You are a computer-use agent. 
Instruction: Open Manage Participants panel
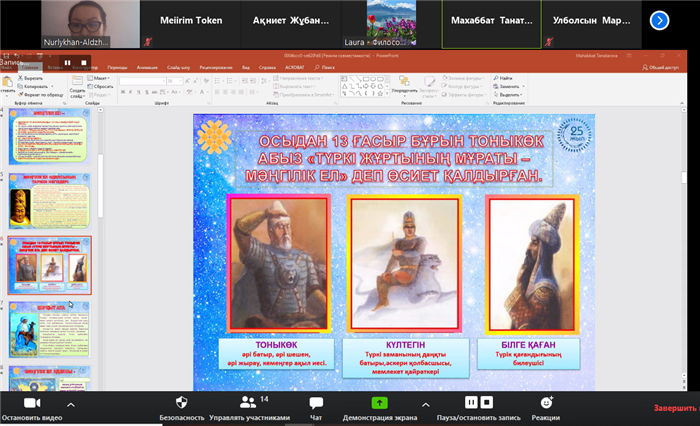[x=247, y=401]
